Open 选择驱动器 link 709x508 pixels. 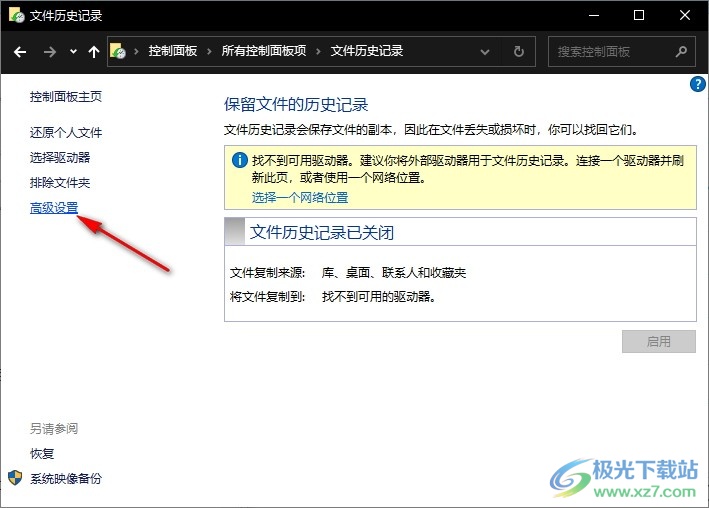point(60,157)
